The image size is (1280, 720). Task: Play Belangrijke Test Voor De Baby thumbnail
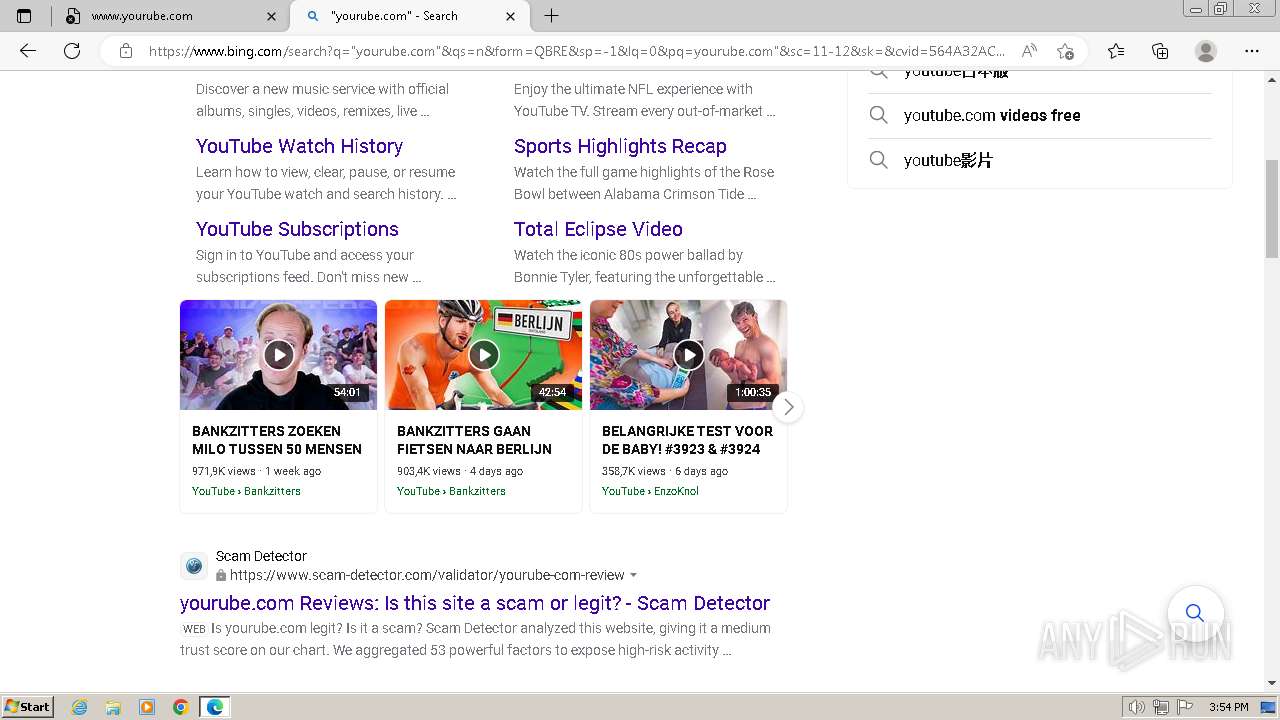[688, 355]
